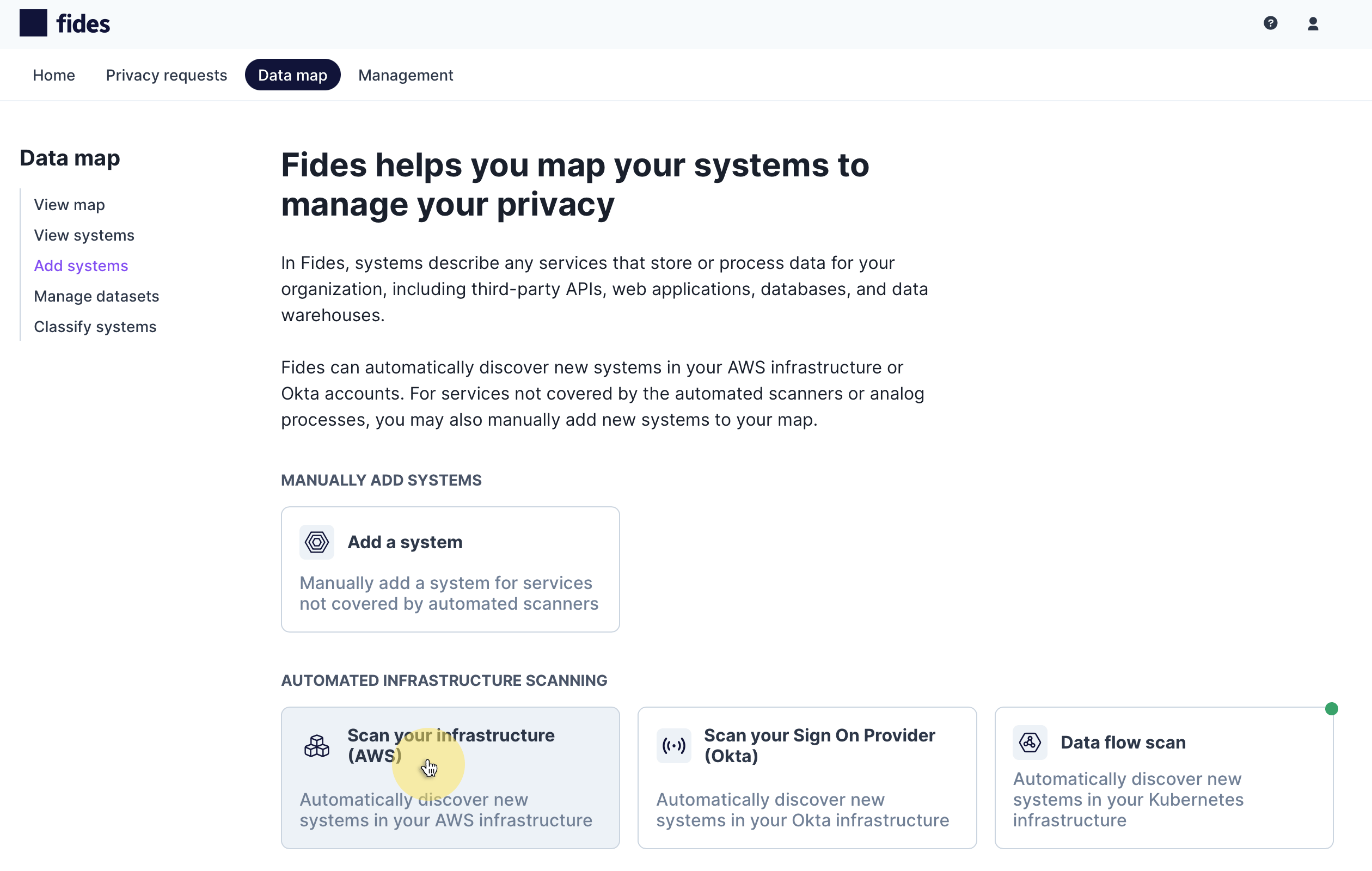Select the Data map tab
Screen dimensions: 1372x871
pos(293,75)
